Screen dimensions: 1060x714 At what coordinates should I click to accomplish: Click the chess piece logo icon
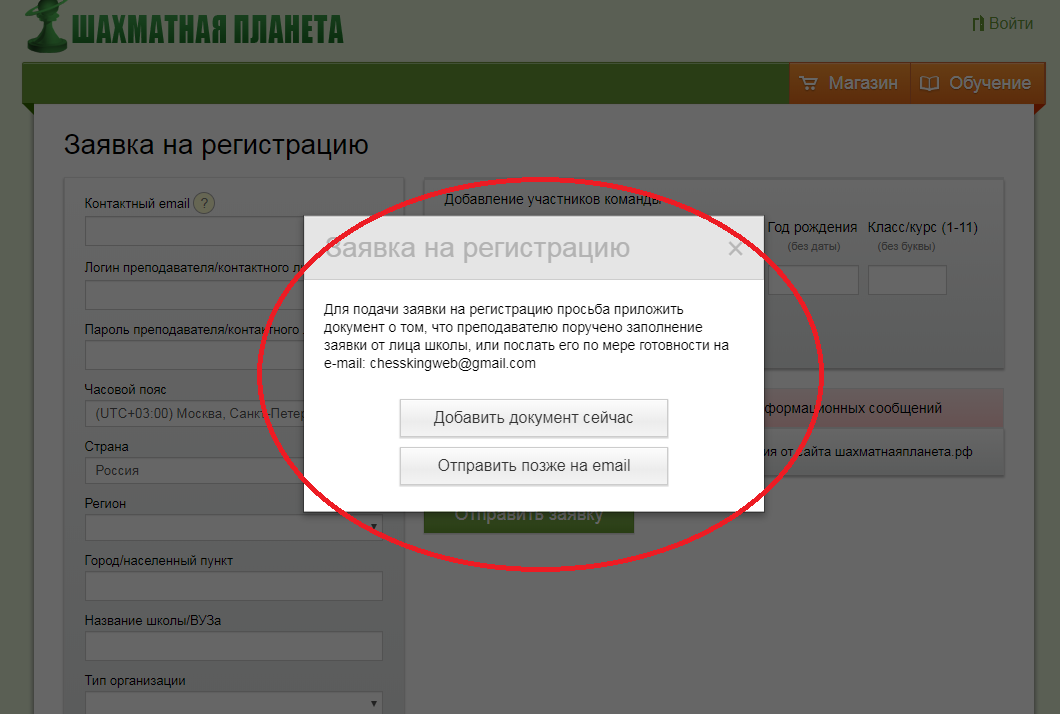point(46,27)
